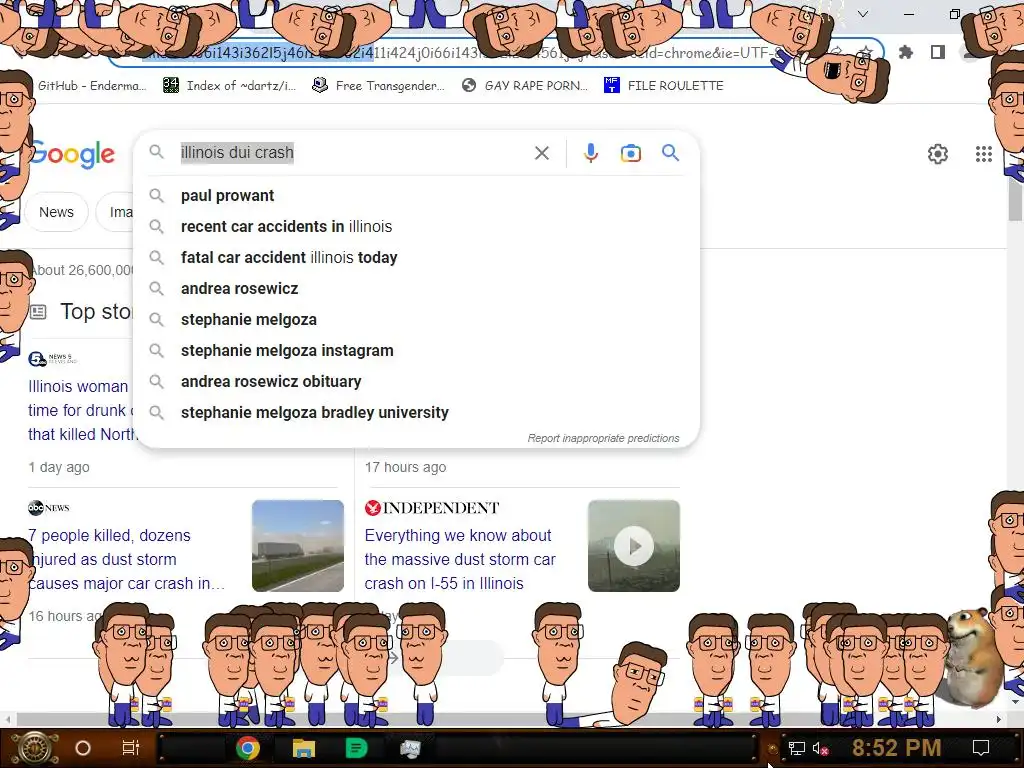Open Google quick settings gear
This screenshot has width=1024, height=768.
(938, 154)
